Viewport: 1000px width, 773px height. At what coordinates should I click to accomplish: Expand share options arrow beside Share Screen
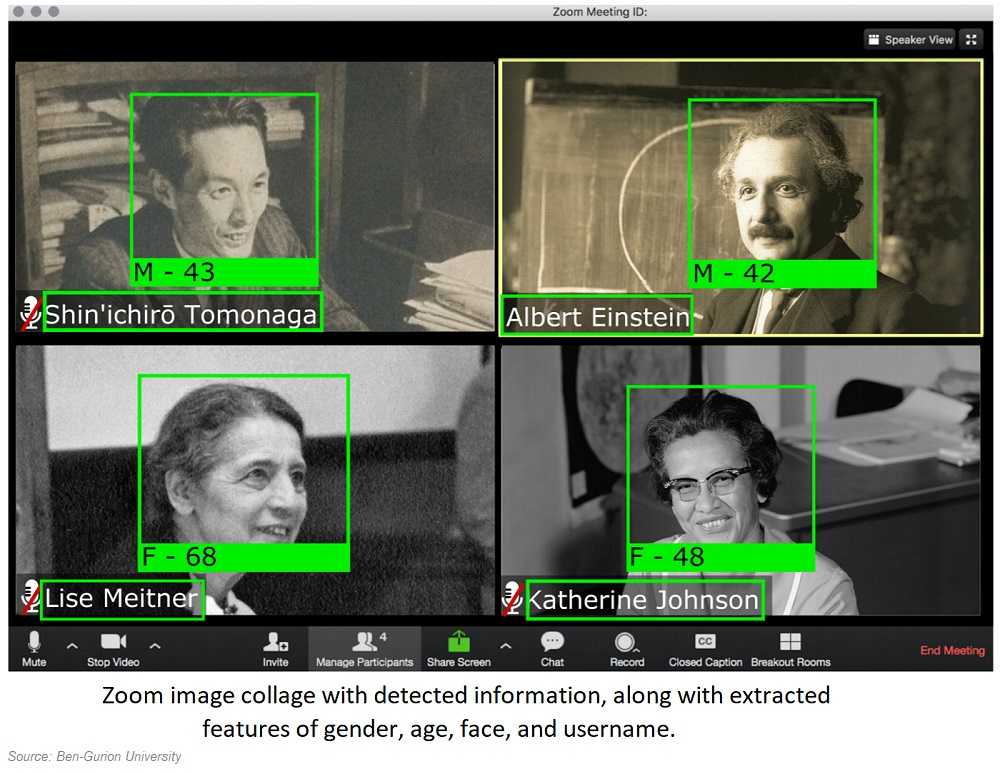pos(506,646)
